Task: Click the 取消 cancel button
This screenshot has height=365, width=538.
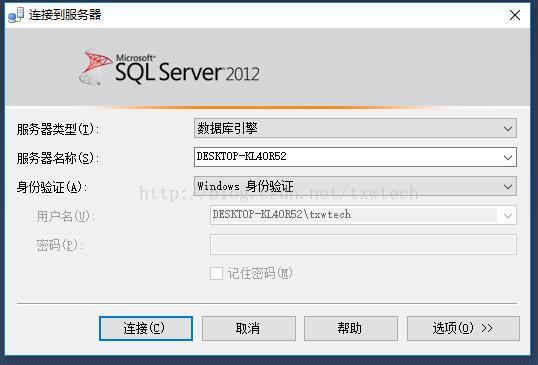Action: (248, 328)
